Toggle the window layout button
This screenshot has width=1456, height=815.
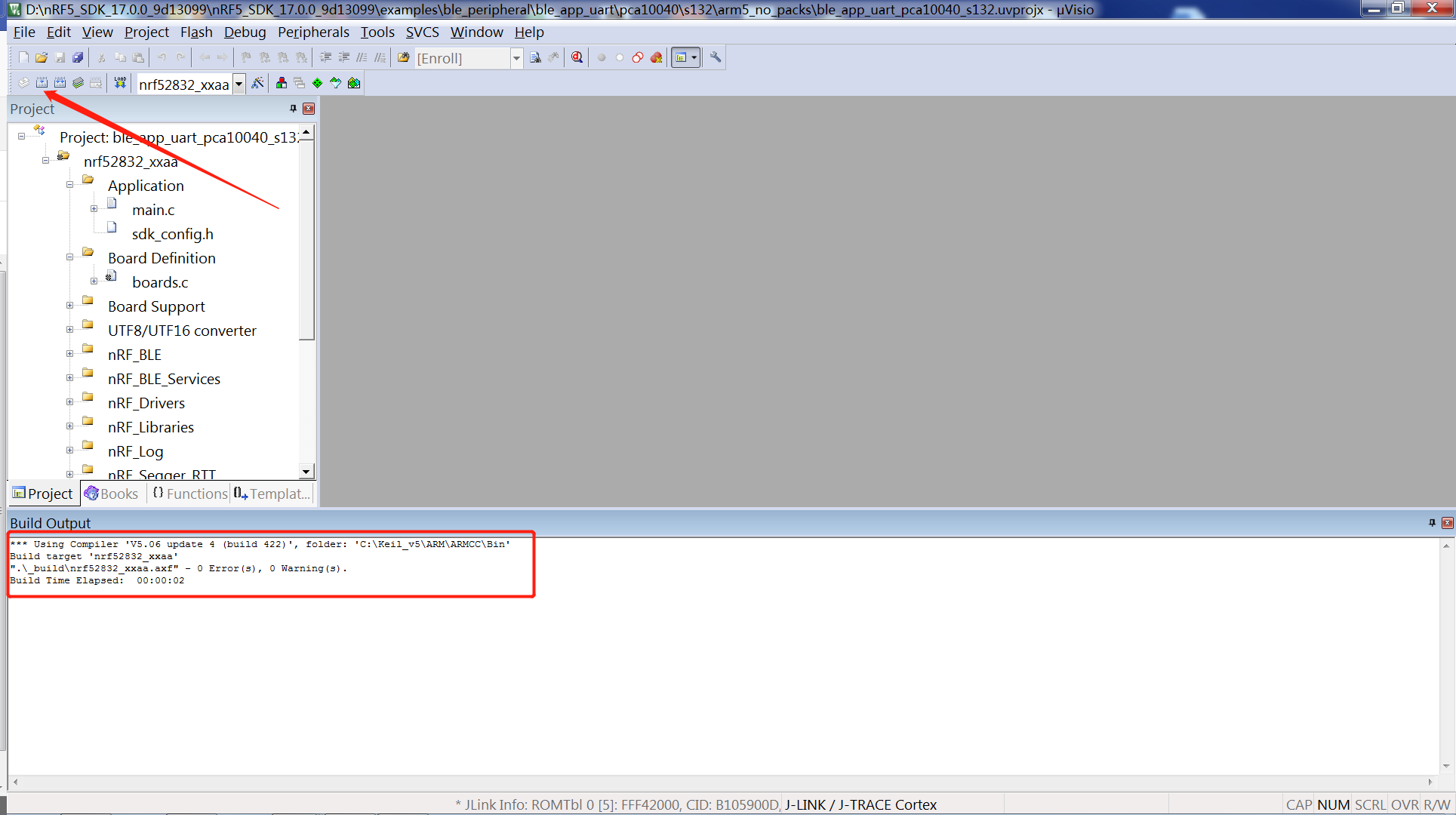pos(682,57)
